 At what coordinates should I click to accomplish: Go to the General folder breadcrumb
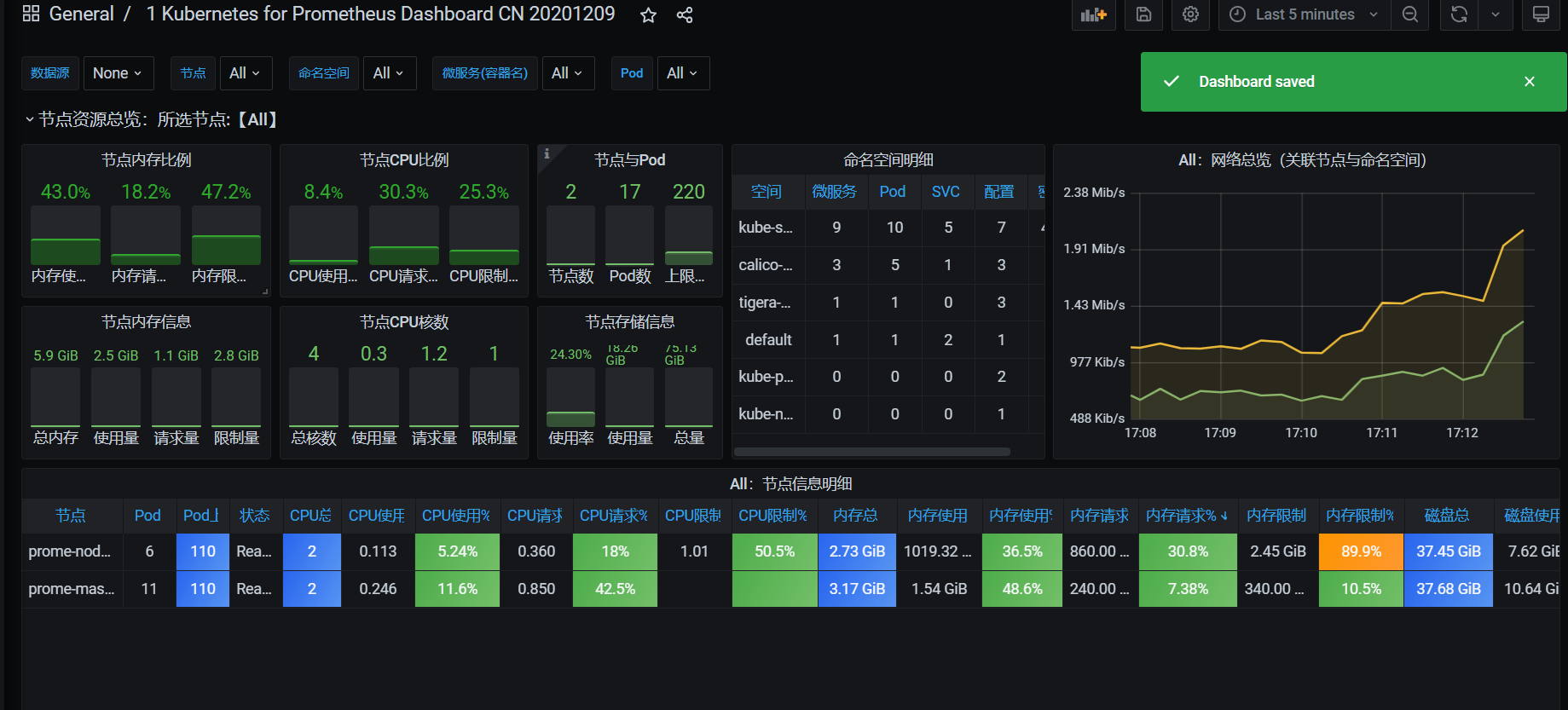tap(81, 14)
